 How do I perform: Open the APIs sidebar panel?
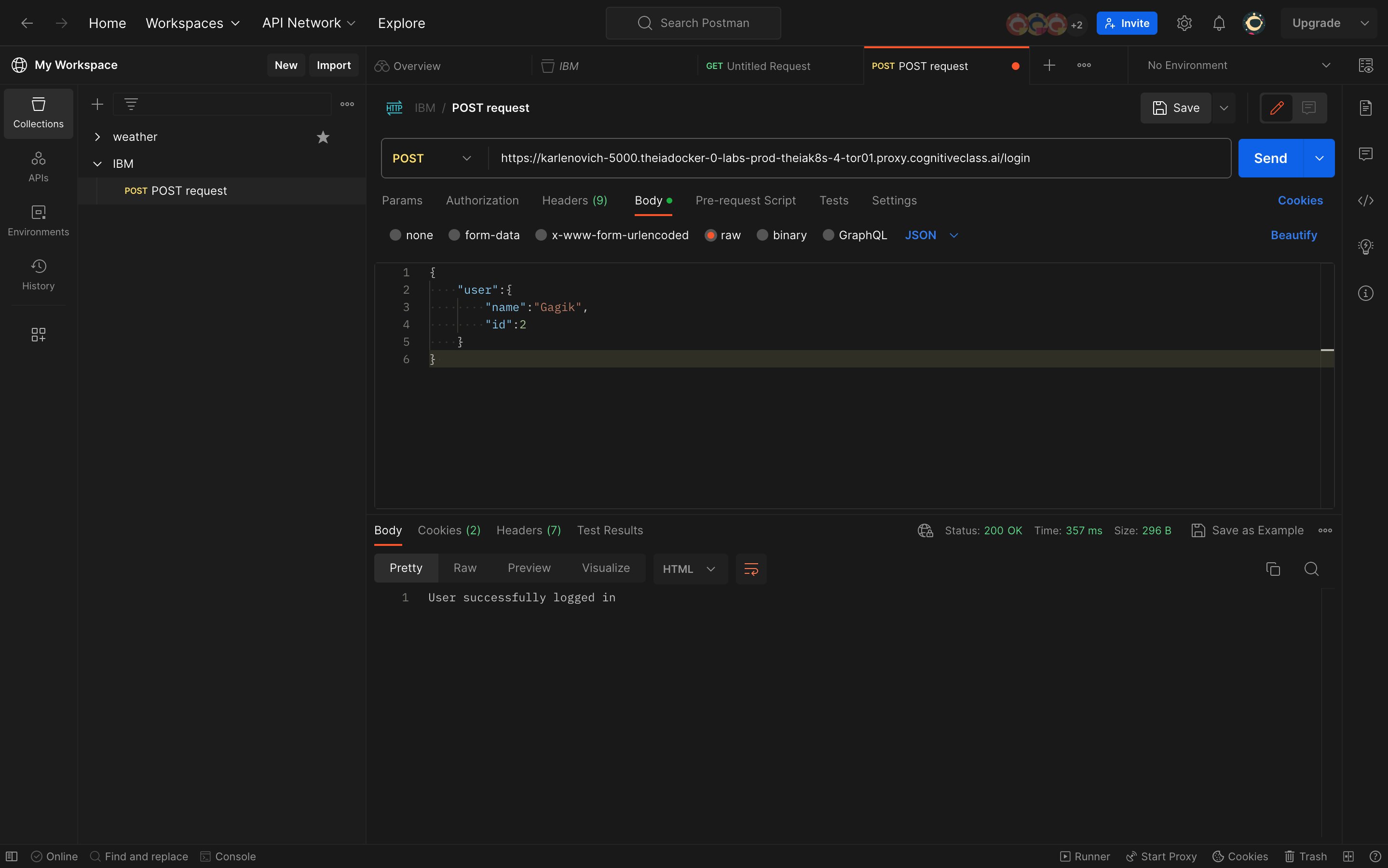(x=38, y=166)
